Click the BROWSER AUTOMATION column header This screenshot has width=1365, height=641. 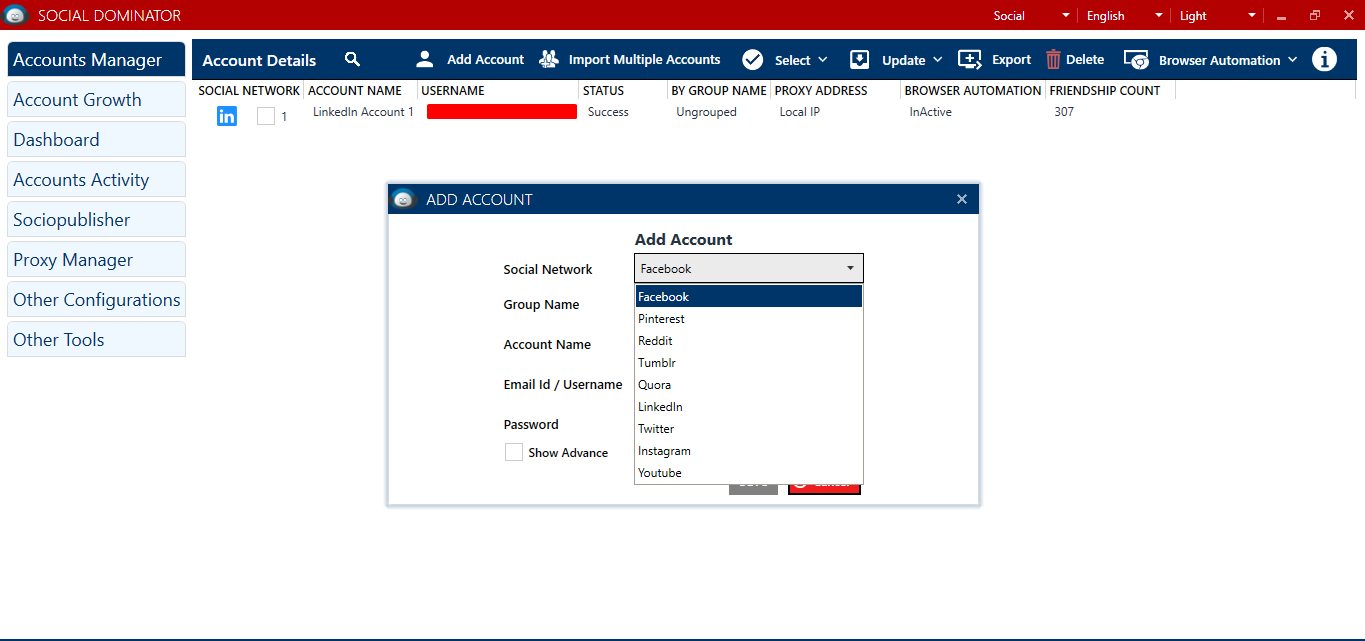coord(973,90)
